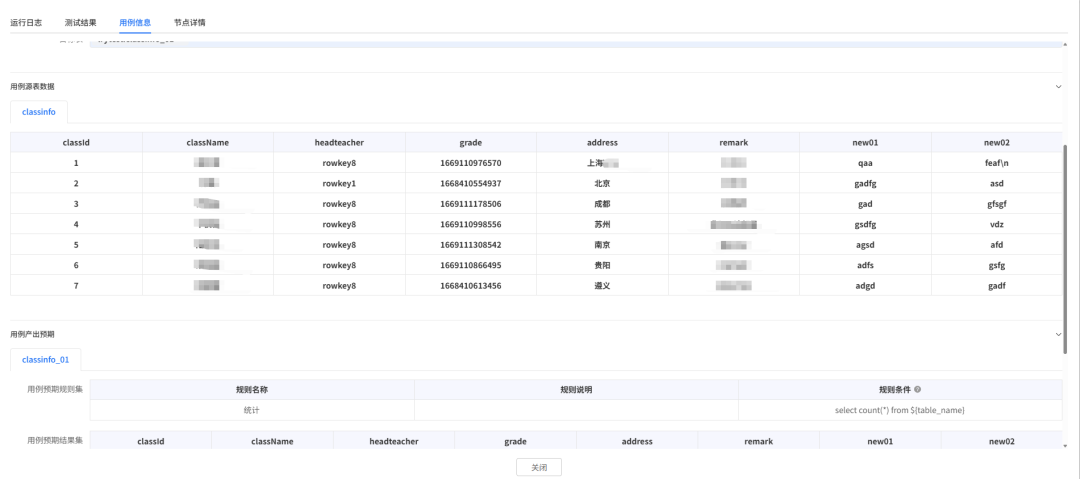Viewport: 1080px width, 479px height.
Task: Click the headteacher header in source table
Action: [339, 143]
